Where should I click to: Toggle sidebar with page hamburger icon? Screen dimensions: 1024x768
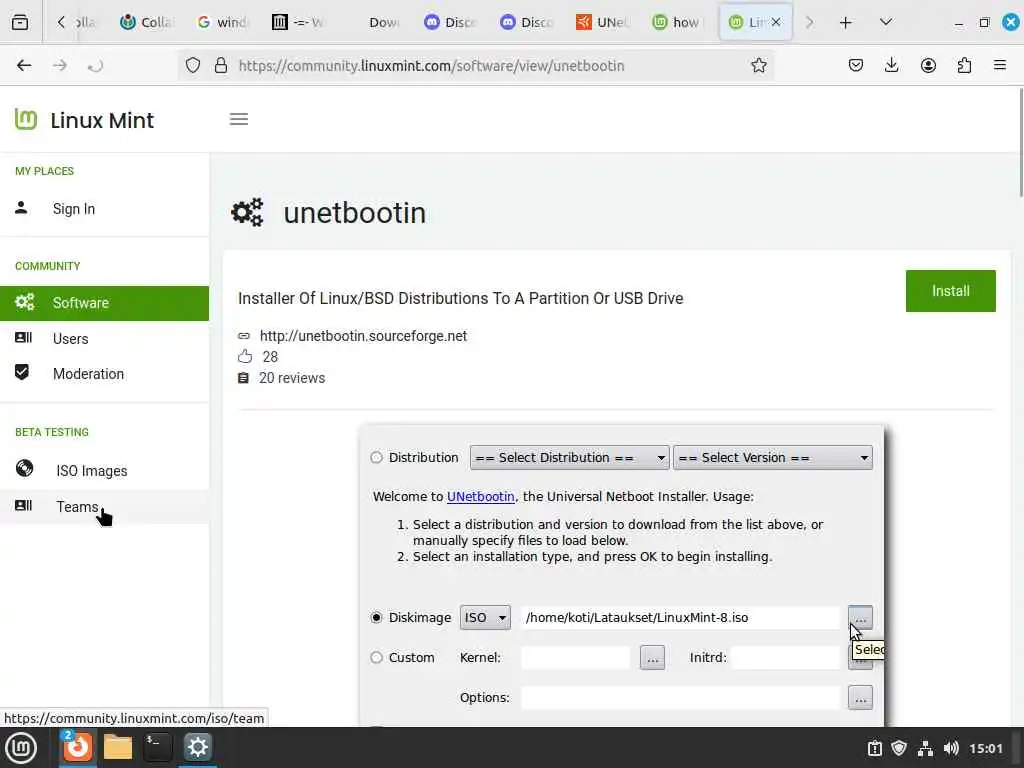coord(239,119)
